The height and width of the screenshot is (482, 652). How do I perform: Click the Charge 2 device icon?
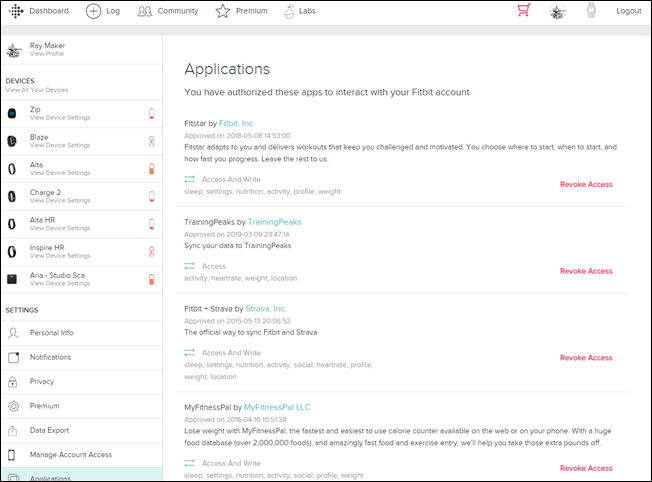click(x=12, y=196)
